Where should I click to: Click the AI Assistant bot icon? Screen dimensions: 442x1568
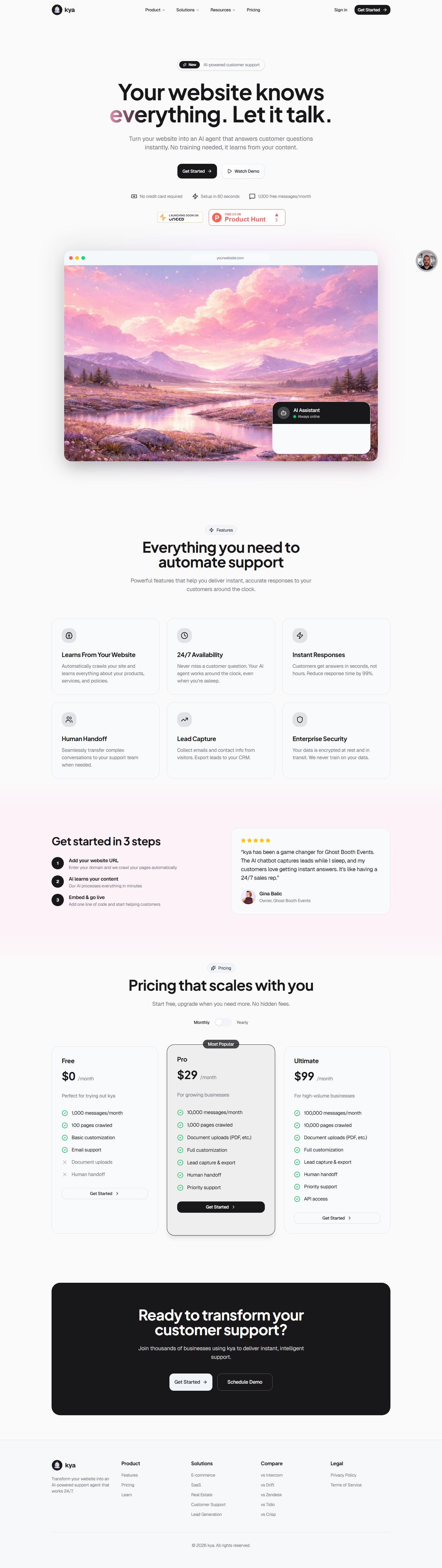pyautogui.click(x=283, y=413)
